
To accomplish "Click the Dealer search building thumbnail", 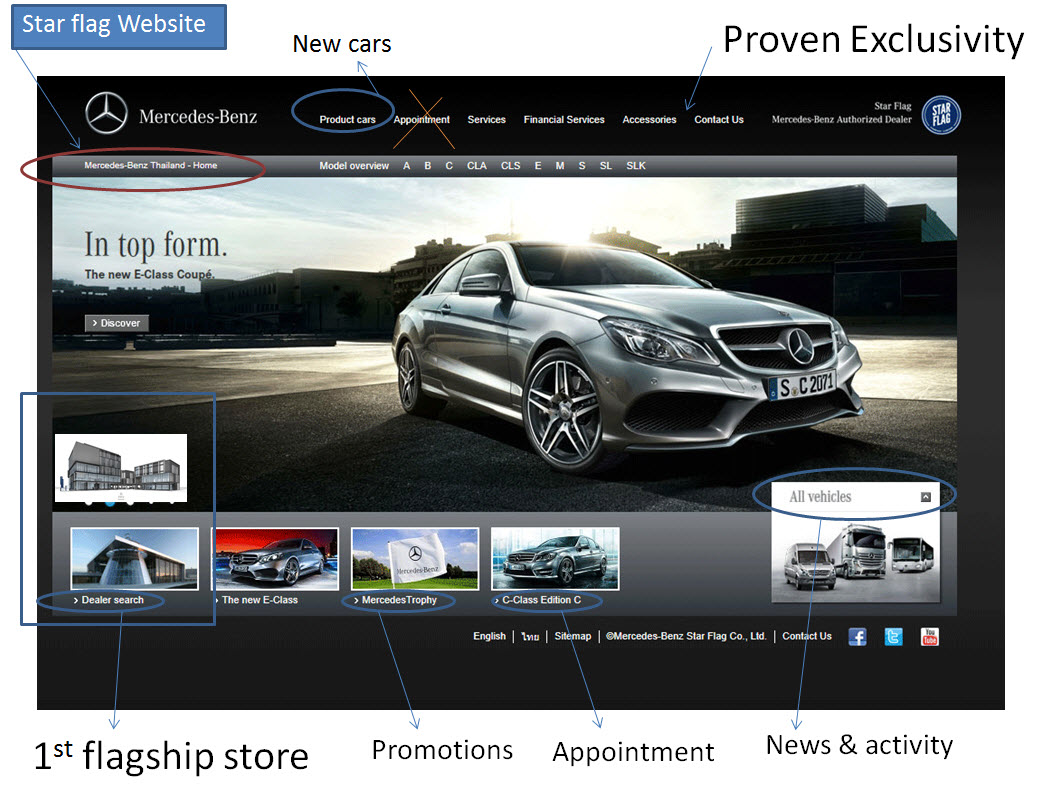I will (x=135, y=559).
